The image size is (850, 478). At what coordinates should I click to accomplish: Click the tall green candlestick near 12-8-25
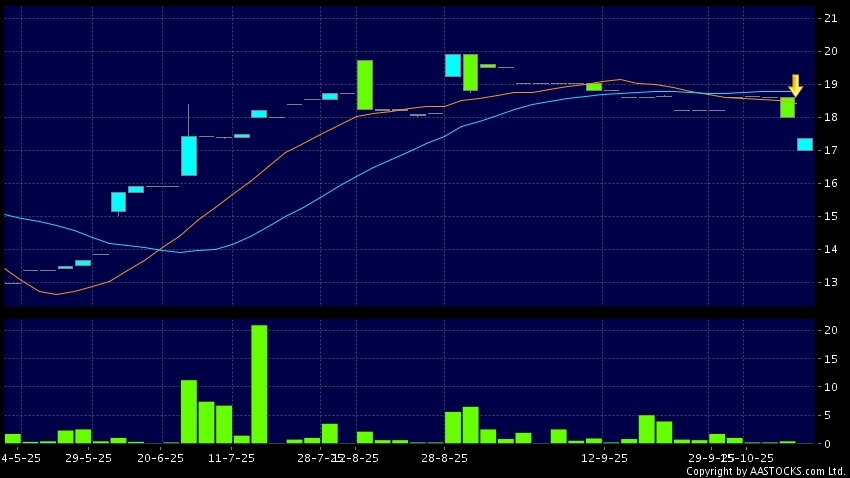click(365, 84)
